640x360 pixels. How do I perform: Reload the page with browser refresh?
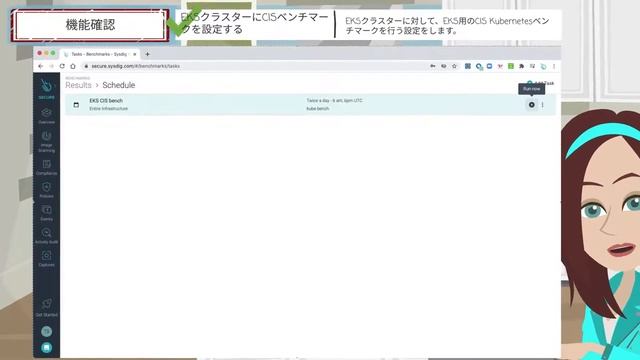pos(62,66)
